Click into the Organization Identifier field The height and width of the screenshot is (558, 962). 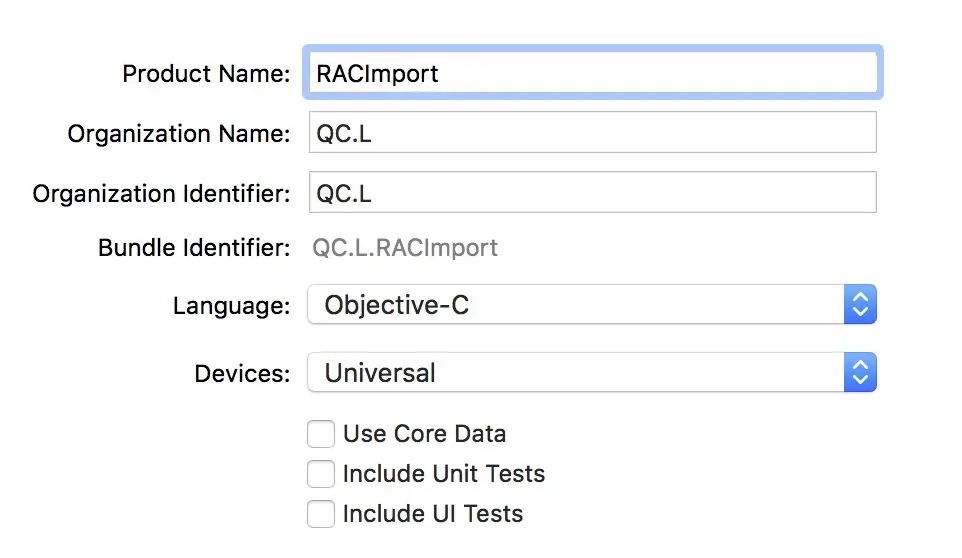point(592,193)
